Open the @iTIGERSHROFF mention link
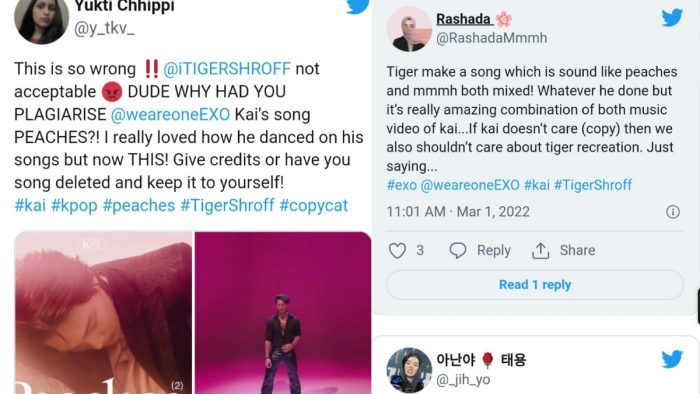Screen dimensions: 700x394 click(227, 69)
